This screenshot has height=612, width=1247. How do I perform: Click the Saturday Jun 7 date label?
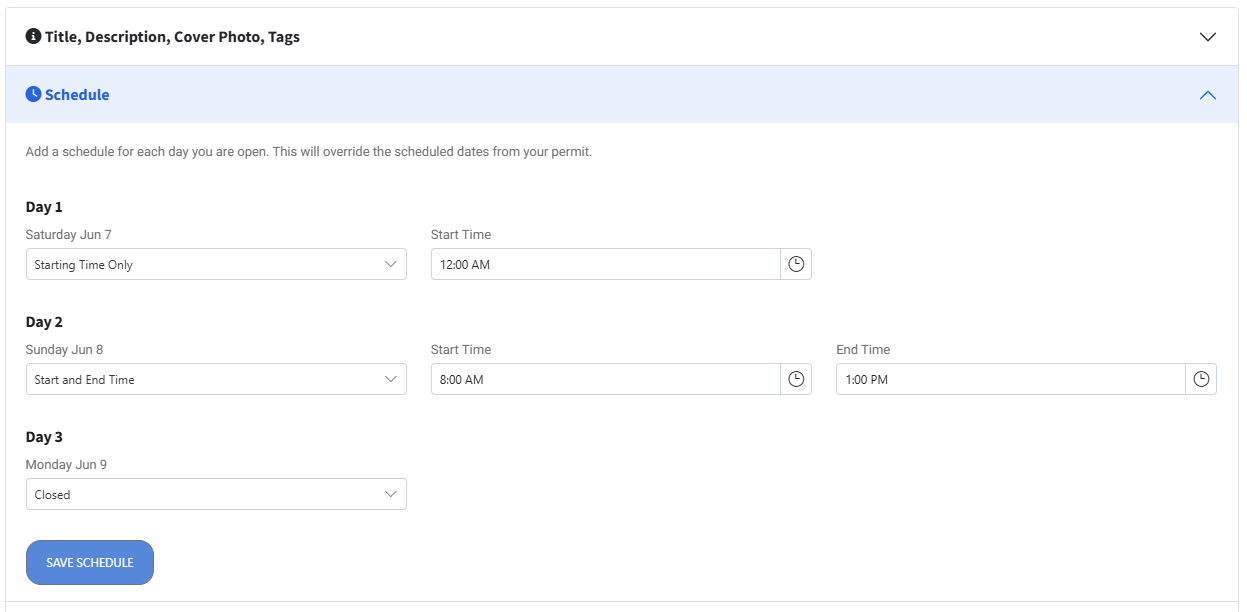[x=66, y=234]
